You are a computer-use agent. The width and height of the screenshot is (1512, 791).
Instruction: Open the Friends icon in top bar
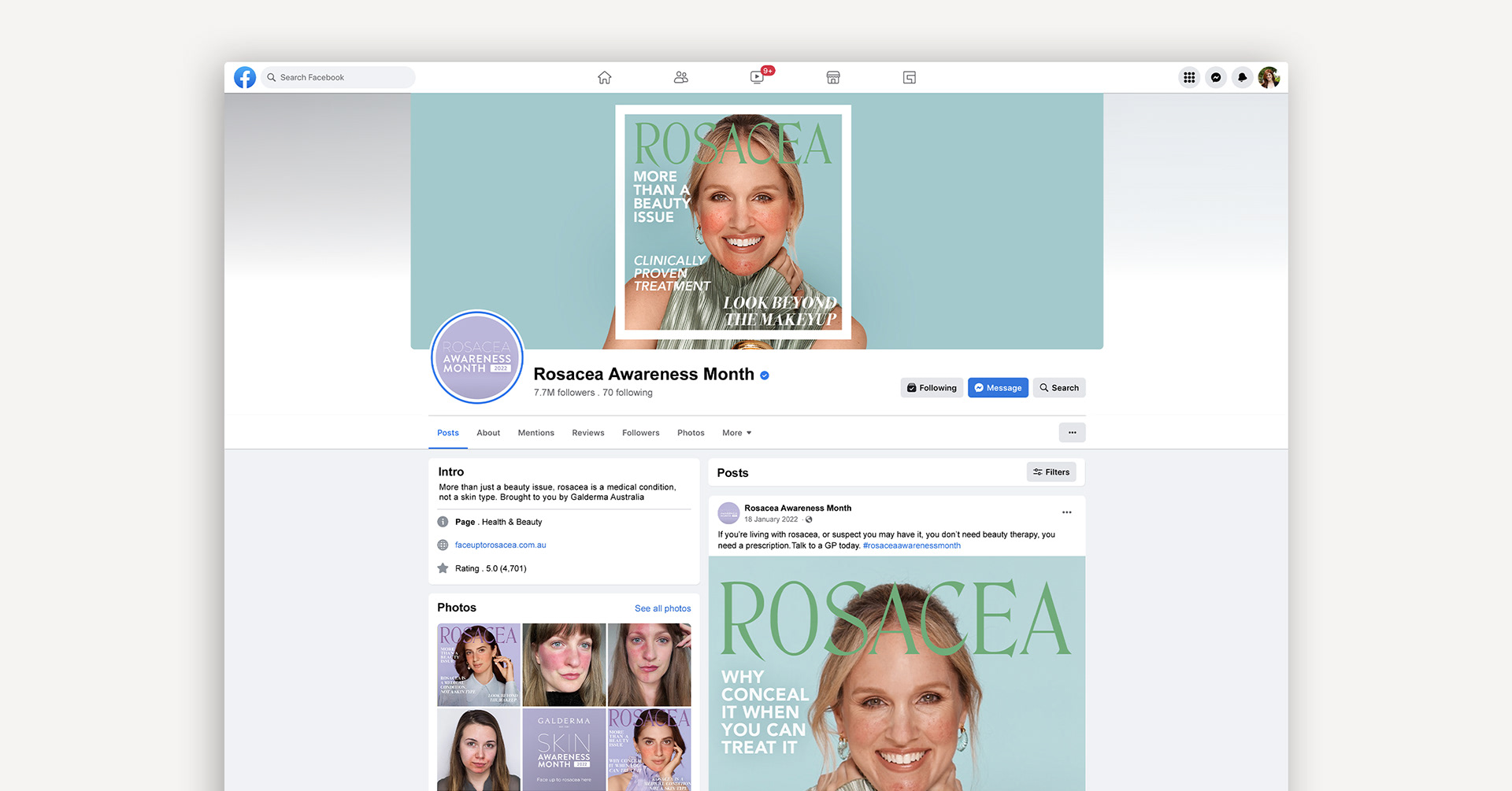click(x=681, y=77)
